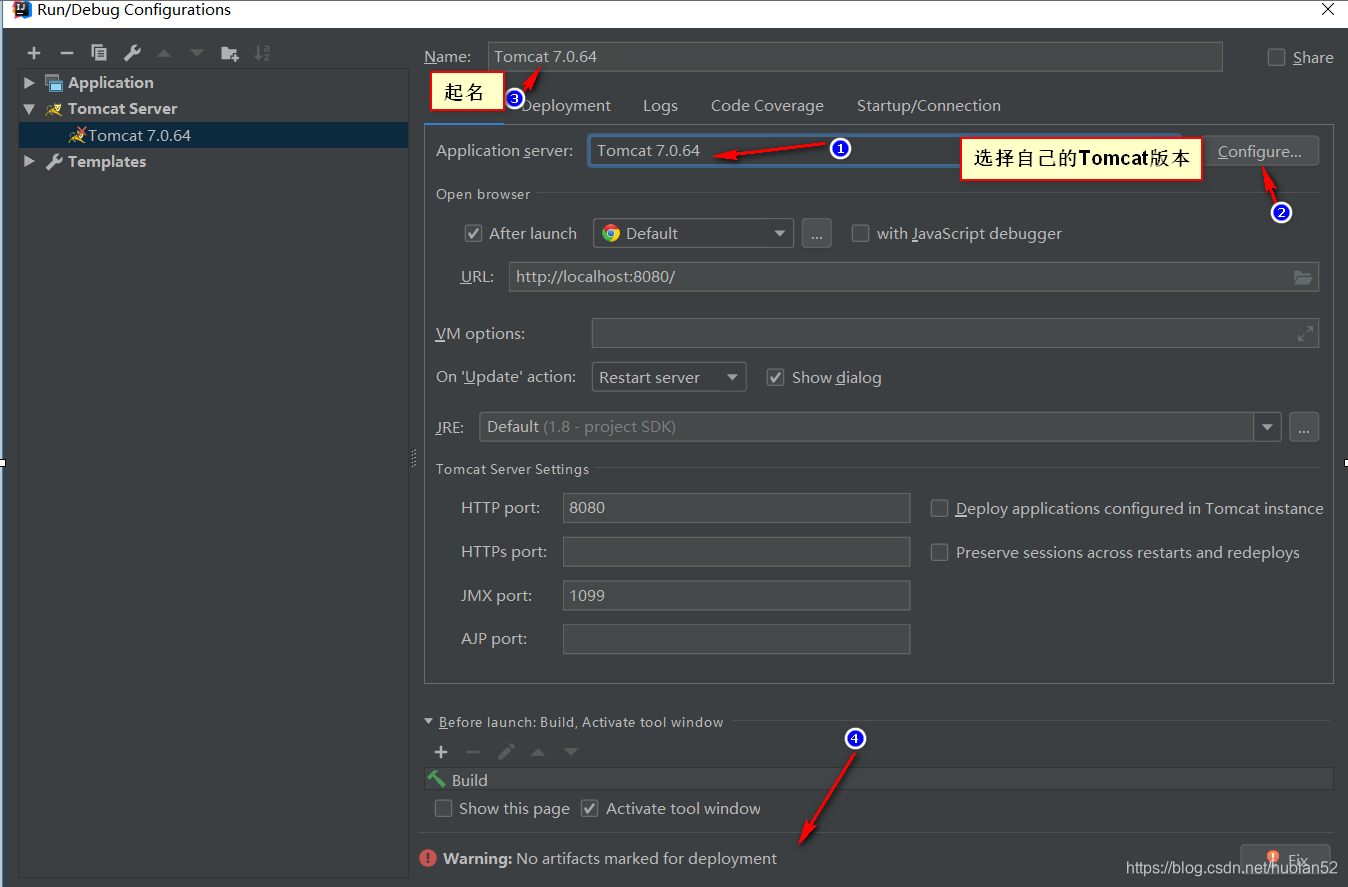
Task: Click the 'No artifacts marked for deployment' warning text
Action: point(646,859)
